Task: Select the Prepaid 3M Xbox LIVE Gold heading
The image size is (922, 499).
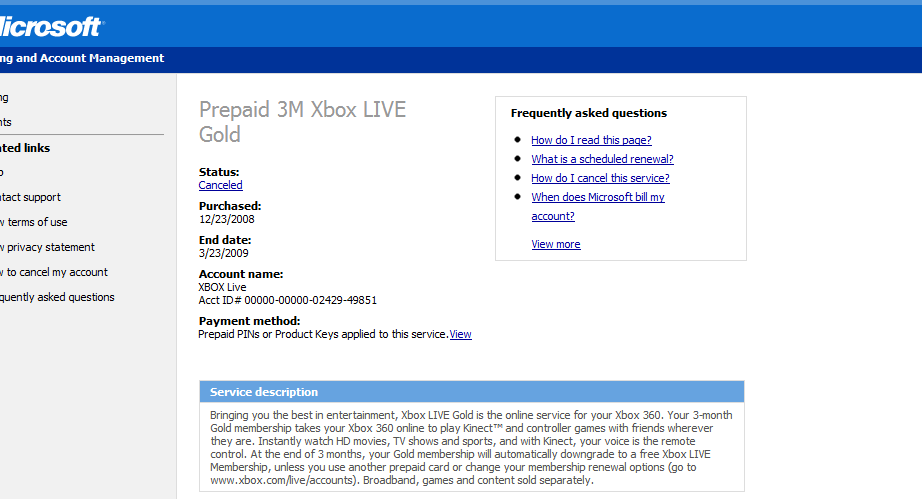Action: pyautogui.click(x=302, y=122)
